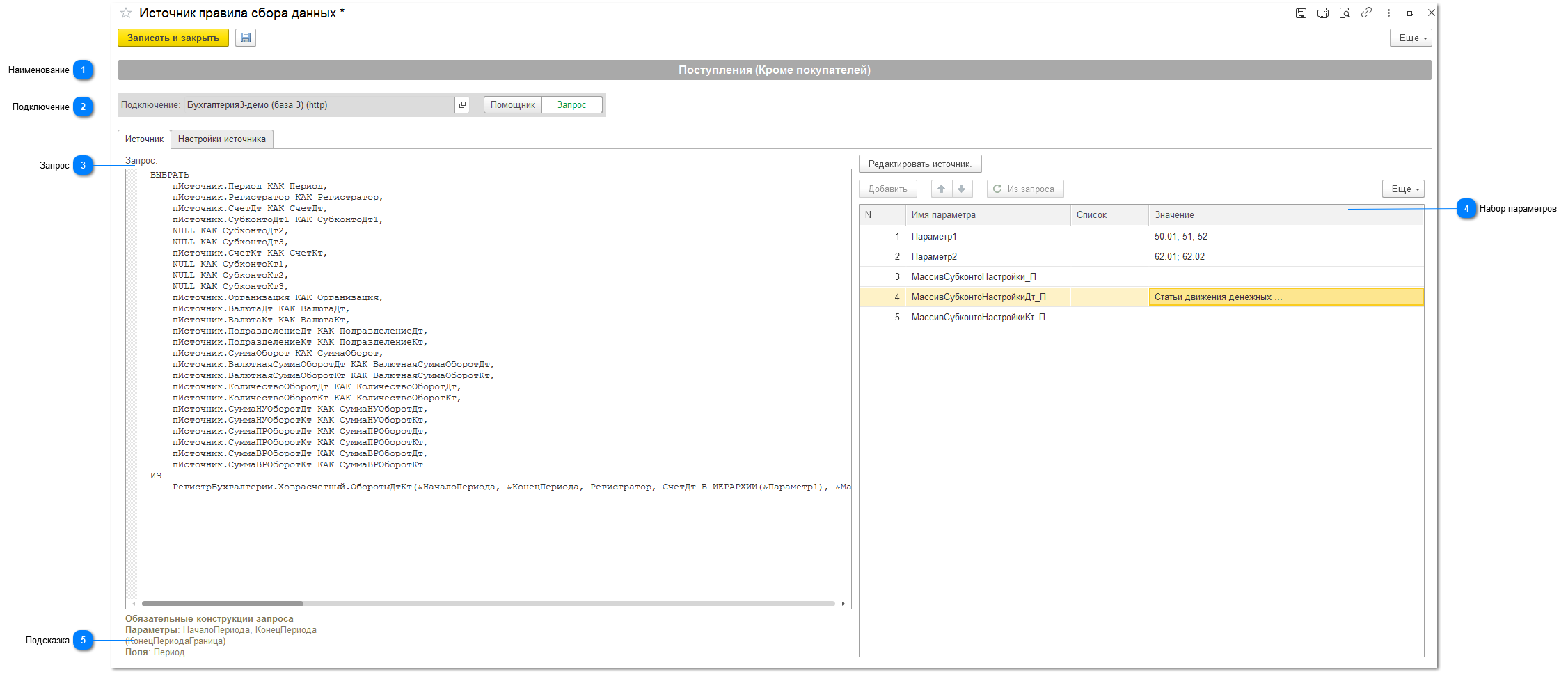
Task: Click the ИЗ keyword in query
Action: click(x=156, y=476)
